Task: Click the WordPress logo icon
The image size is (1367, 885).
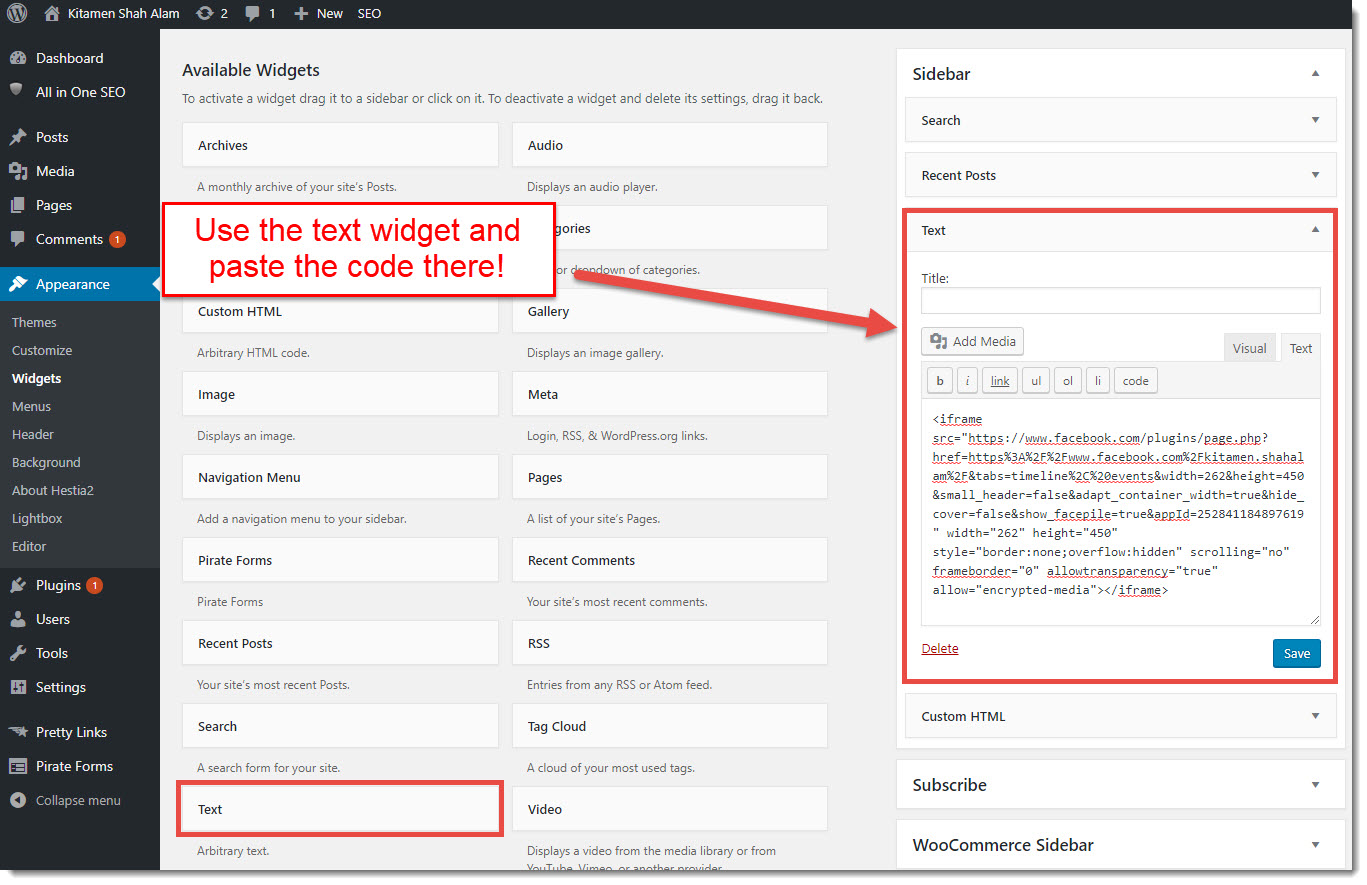Action: coord(17,13)
